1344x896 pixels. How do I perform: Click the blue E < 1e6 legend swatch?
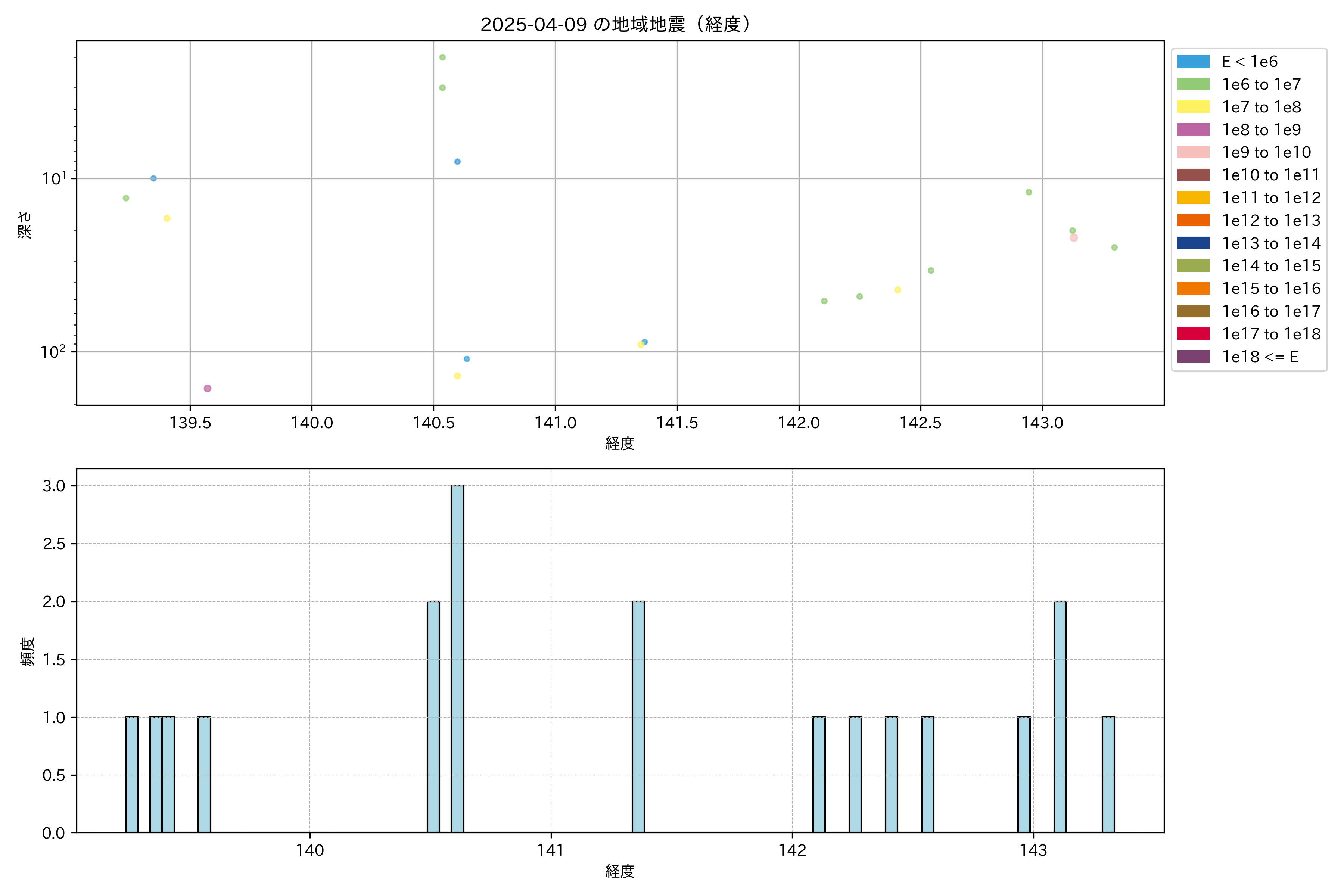click(1192, 62)
